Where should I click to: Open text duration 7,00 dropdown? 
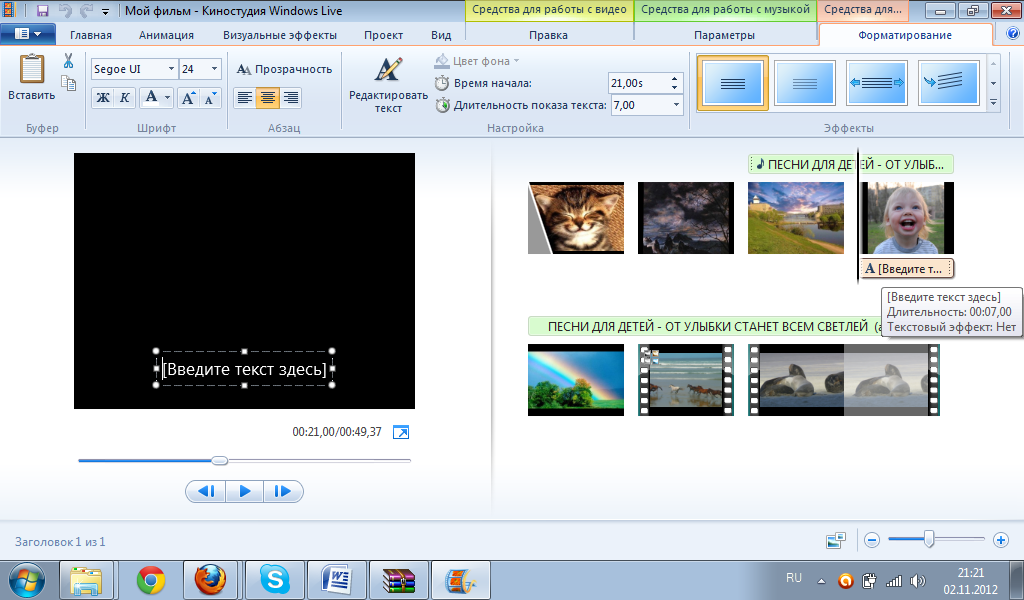pyautogui.click(x=676, y=104)
